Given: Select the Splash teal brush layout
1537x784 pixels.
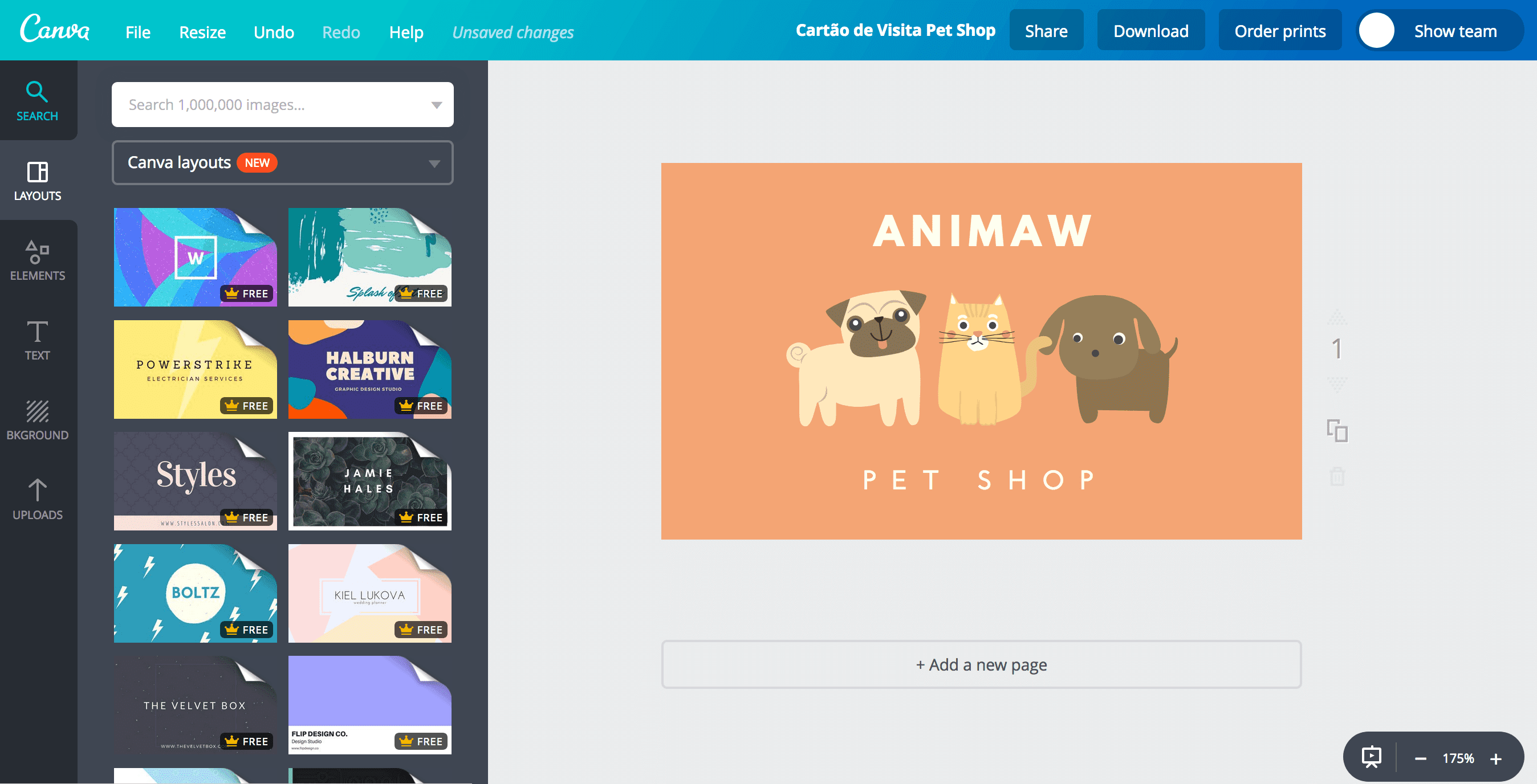Looking at the screenshot, I should click(x=369, y=257).
